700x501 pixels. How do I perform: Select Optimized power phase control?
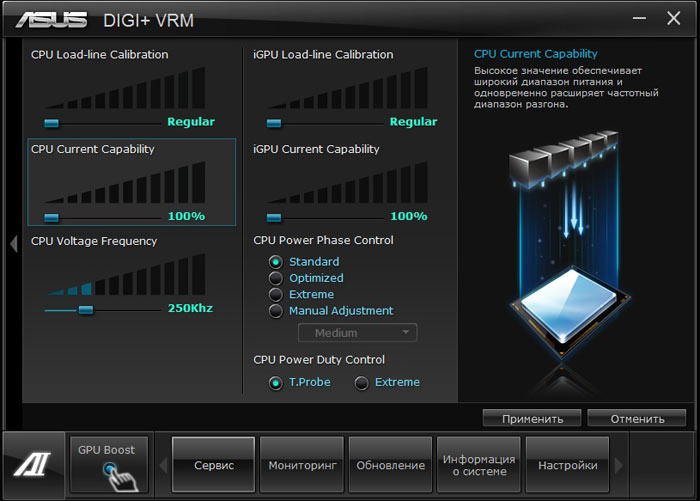[275, 278]
